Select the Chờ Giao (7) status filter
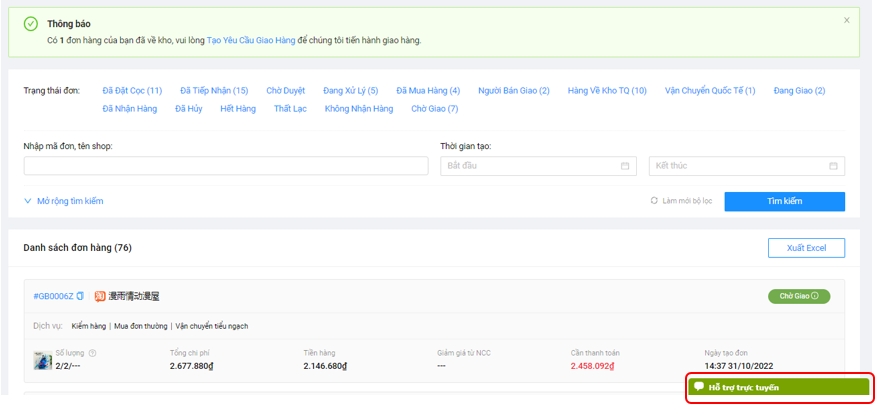 point(434,109)
